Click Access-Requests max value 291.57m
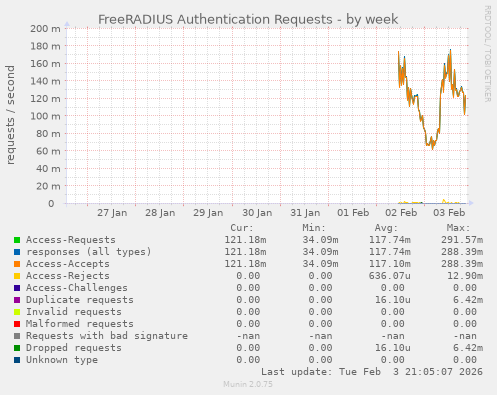 [x=462, y=240]
